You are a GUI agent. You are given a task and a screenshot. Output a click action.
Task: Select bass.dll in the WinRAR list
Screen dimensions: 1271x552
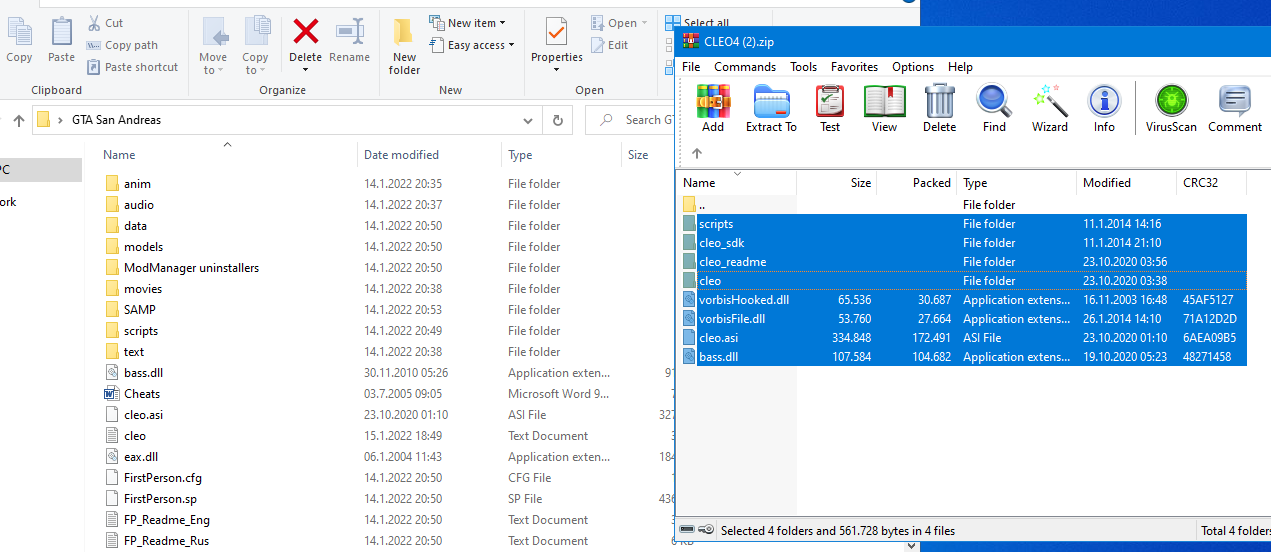[x=963, y=357]
